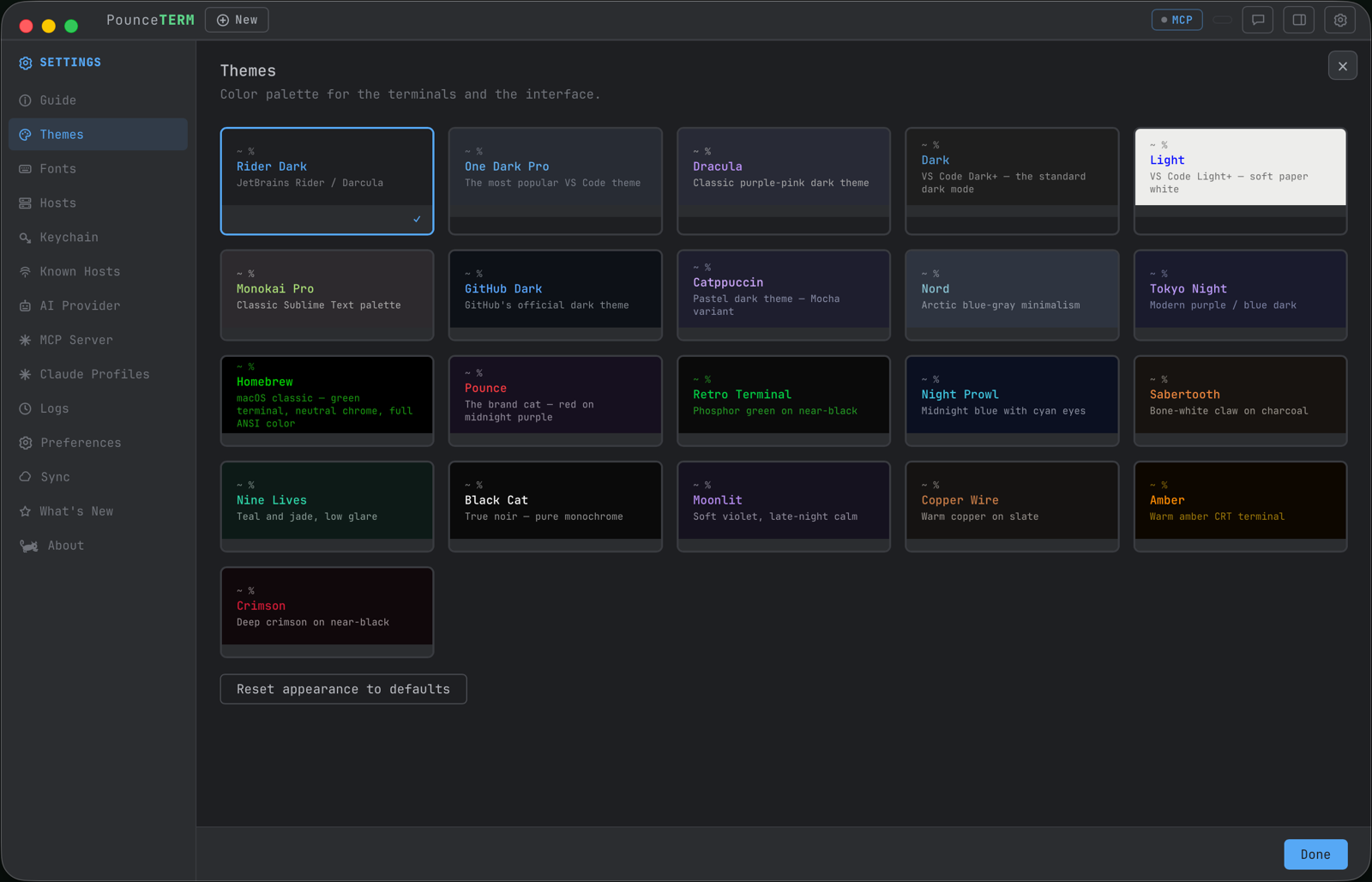Open the About section
The image size is (1372, 882).
tap(99, 546)
